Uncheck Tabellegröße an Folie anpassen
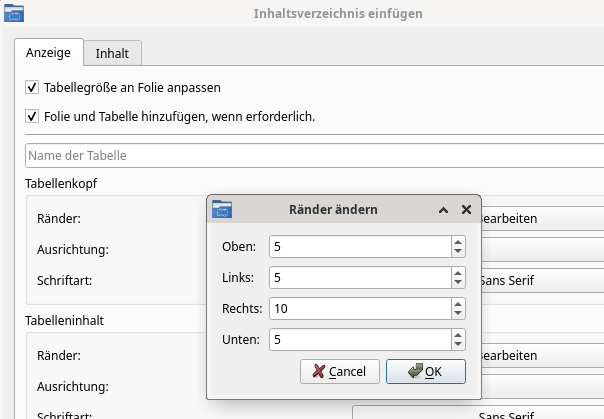Viewport: 604px width, 419px height. click(32, 88)
